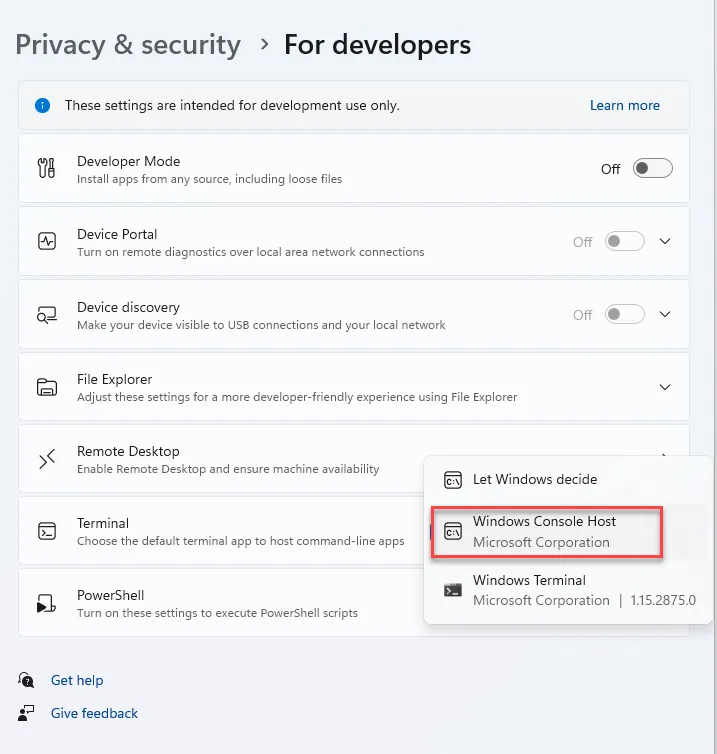The width and height of the screenshot is (717, 754).
Task: Go back to Privacy & security breadcrumb
Action: tap(128, 45)
